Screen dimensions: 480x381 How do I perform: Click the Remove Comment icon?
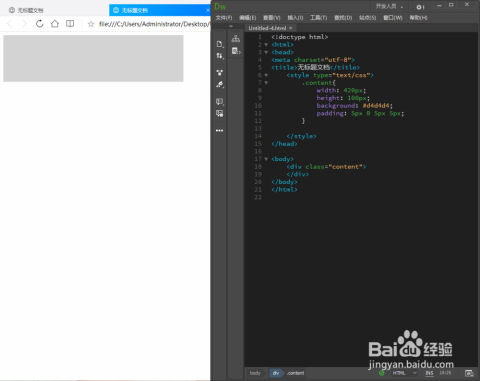pos(220,114)
